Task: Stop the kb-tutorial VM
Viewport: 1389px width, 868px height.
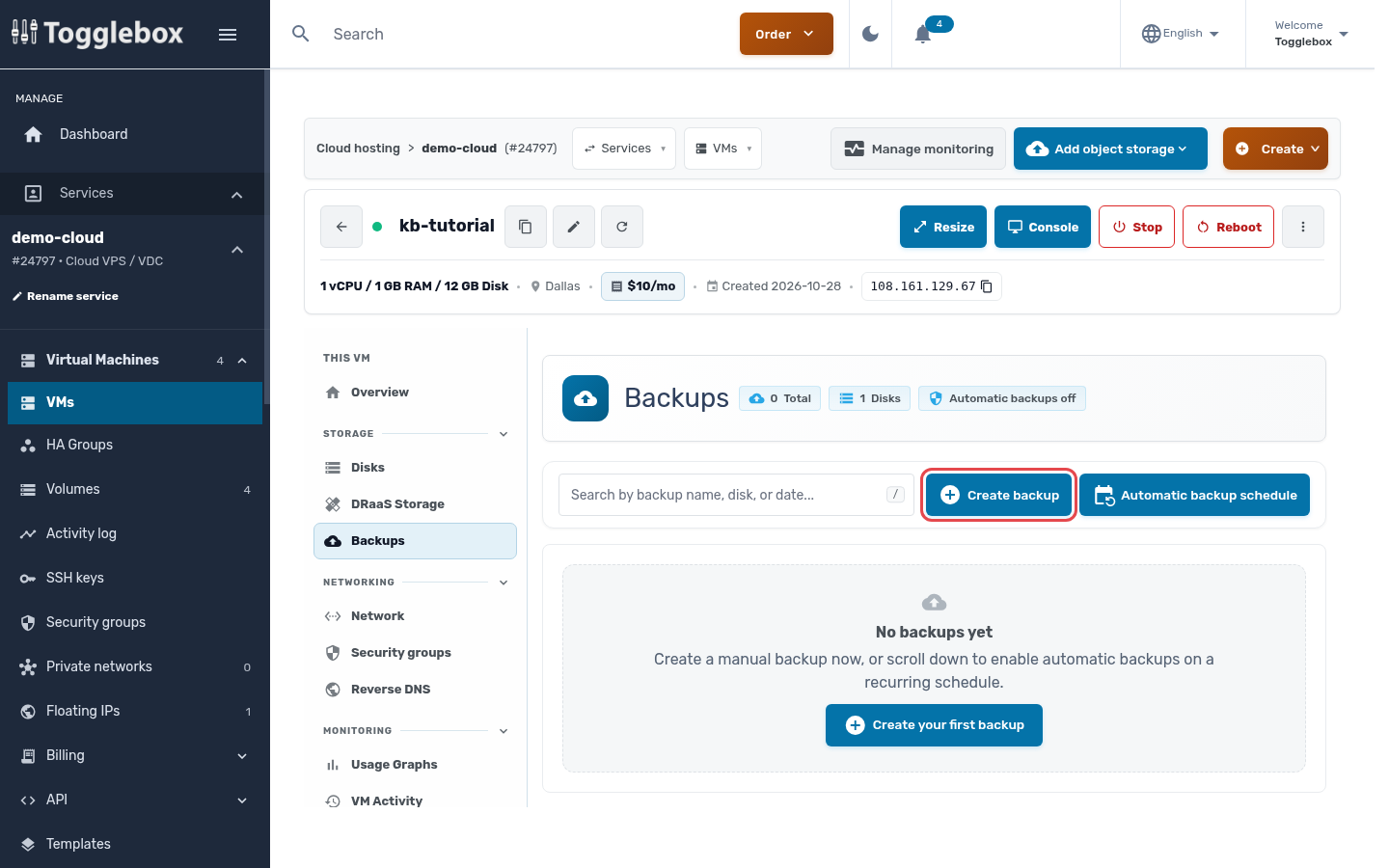Action: (1136, 227)
